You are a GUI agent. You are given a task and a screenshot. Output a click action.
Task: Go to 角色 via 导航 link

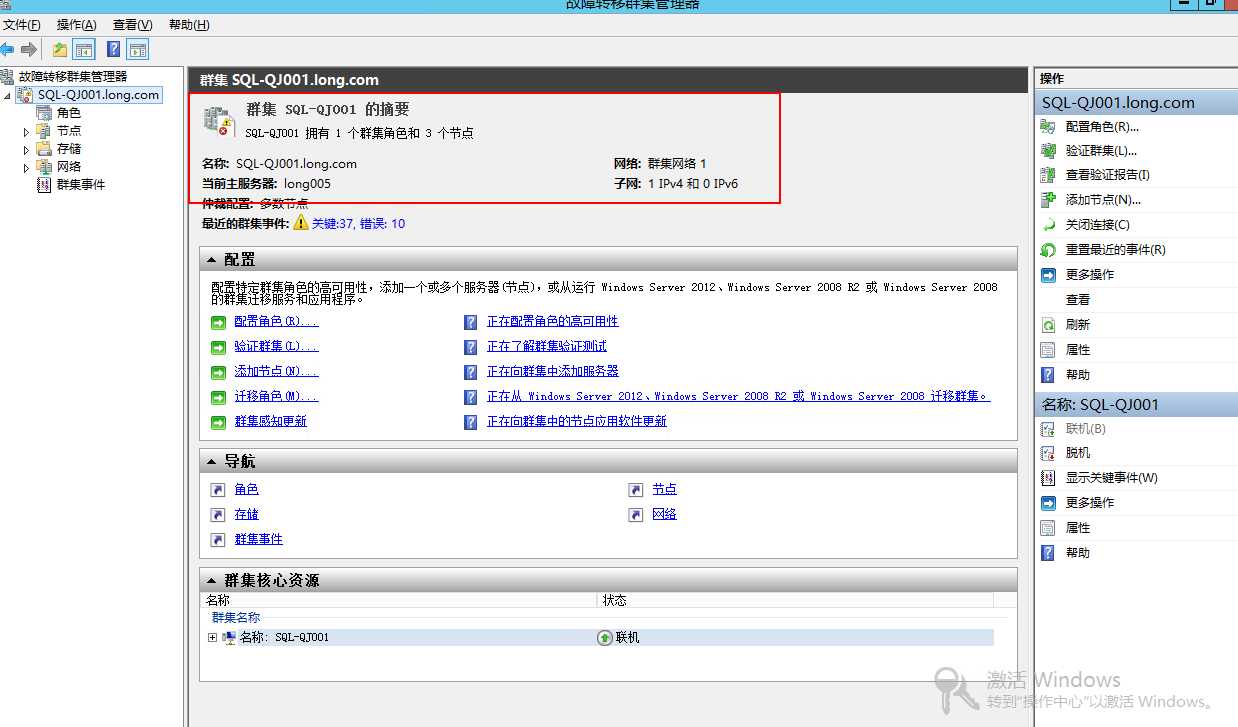tap(246, 489)
